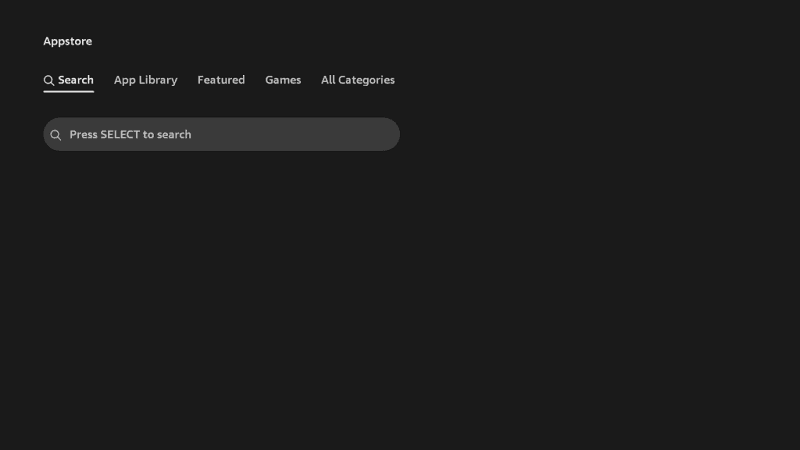View installed apps via App Library
The image size is (800, 450).
(x=145, y=80)
